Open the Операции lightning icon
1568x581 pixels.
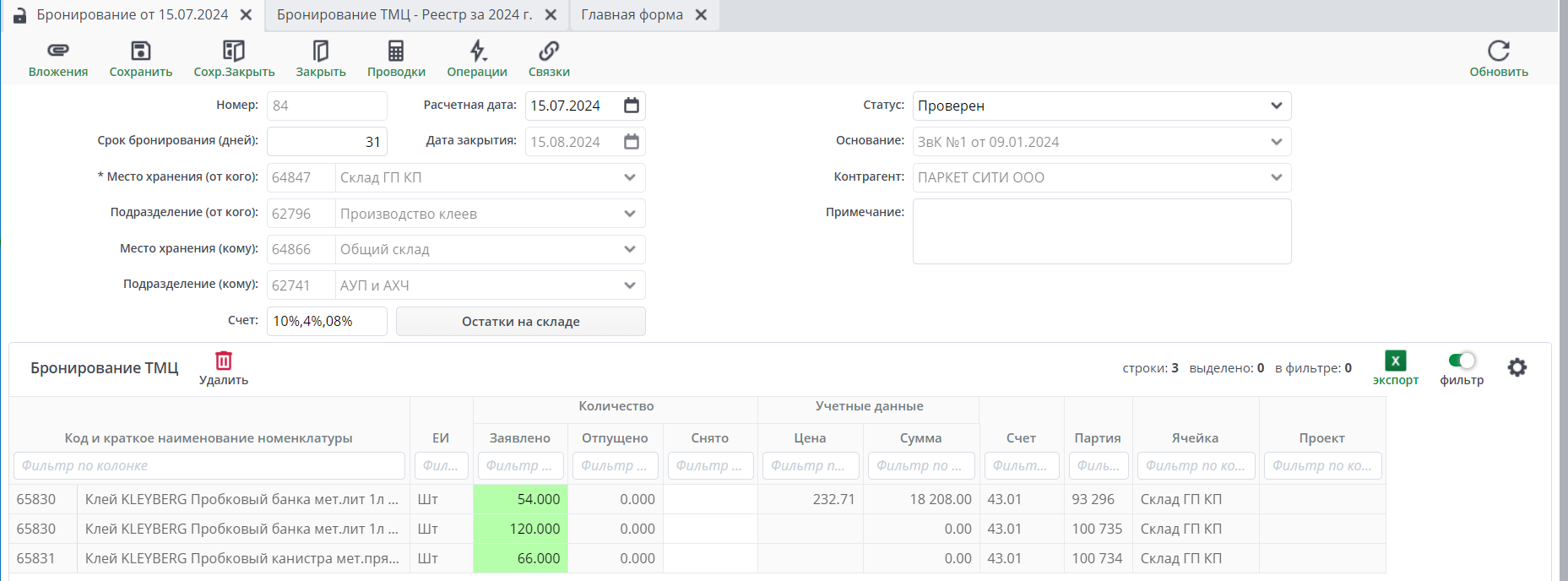(x=477, y=52)
